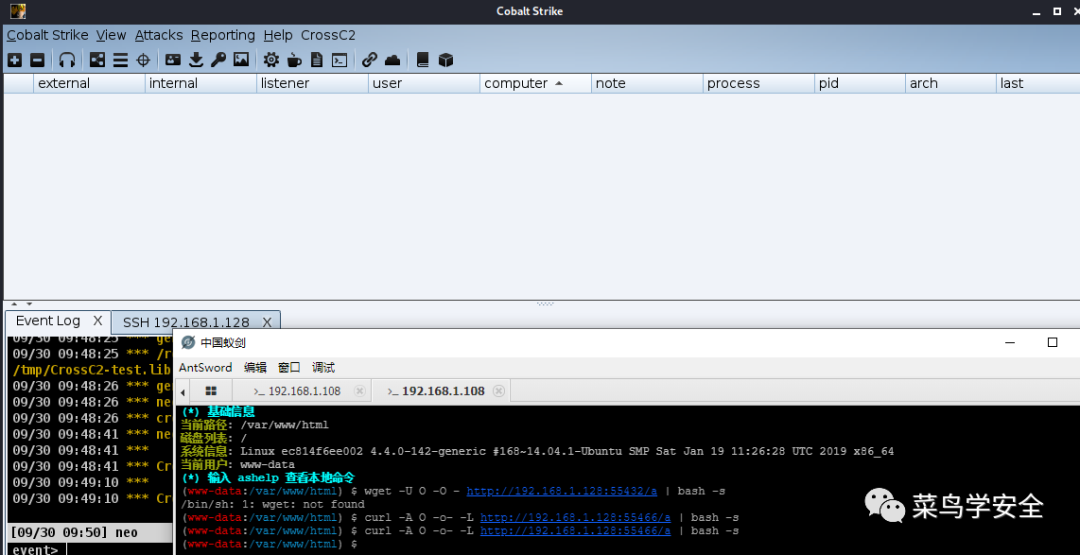
Task: Close the first 192.168.1.108 AntSword tab
Action: pos(359,391)
